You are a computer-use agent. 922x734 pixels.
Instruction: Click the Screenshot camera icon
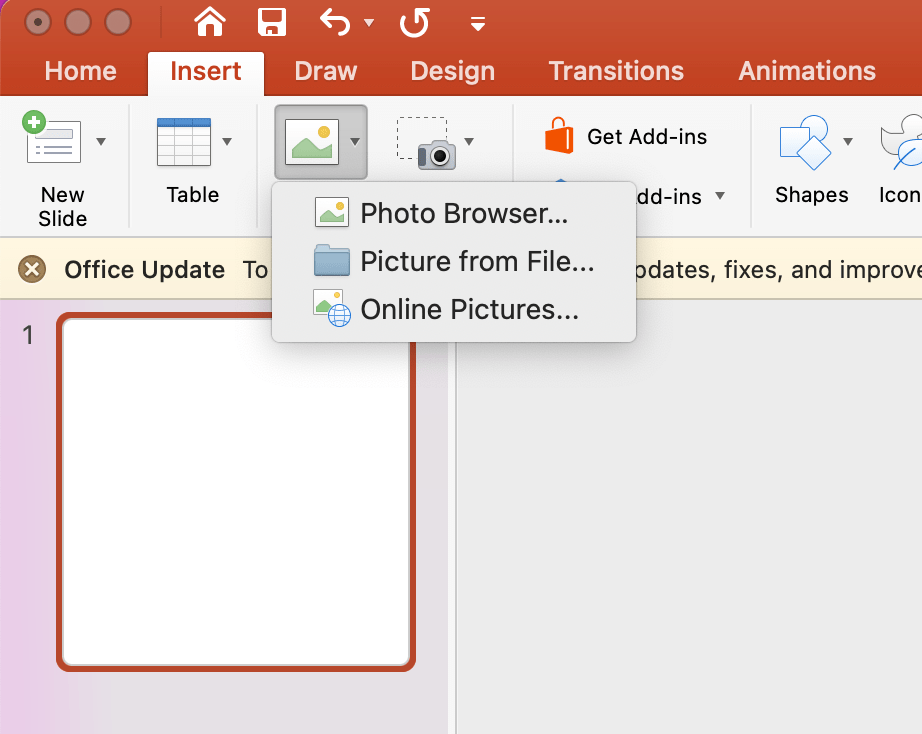(x=427, y=143)
